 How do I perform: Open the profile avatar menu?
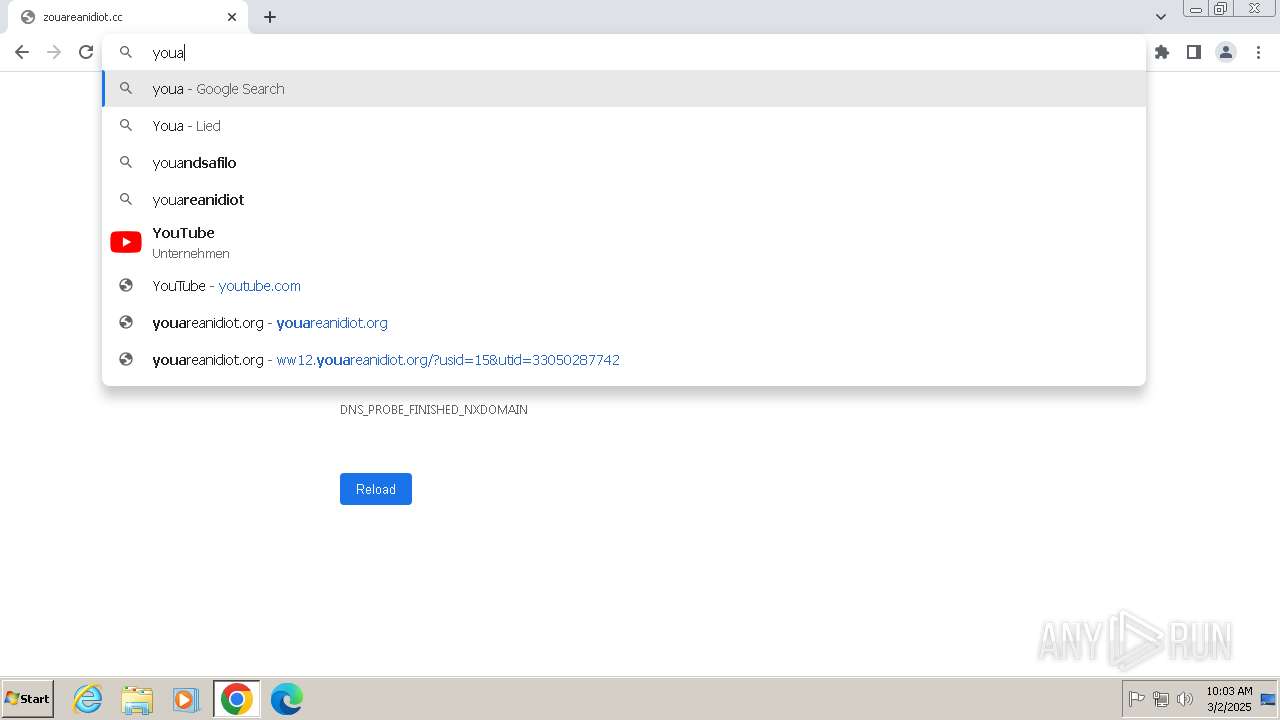click(1226, 52)
